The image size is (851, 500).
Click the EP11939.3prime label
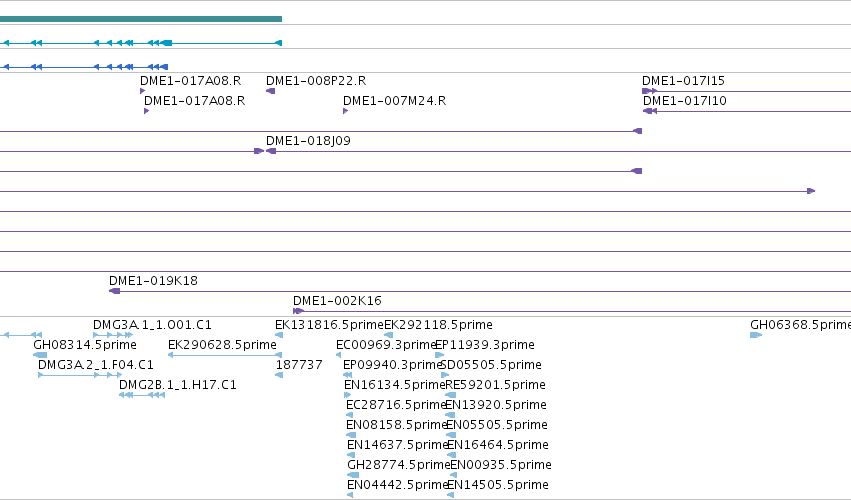pyautogui.click(x=485, y=345)
